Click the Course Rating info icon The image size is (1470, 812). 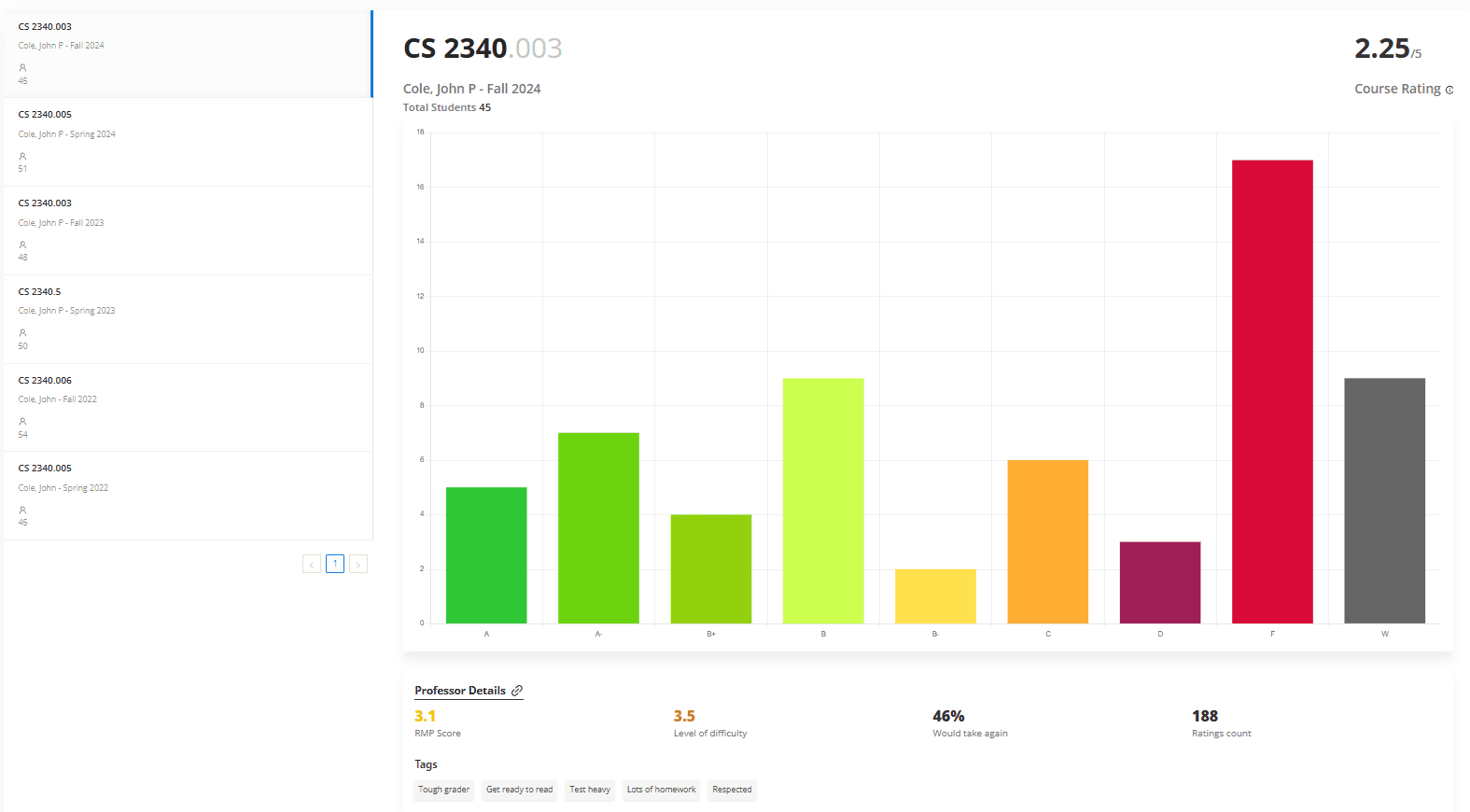[x=1449, y=90]
